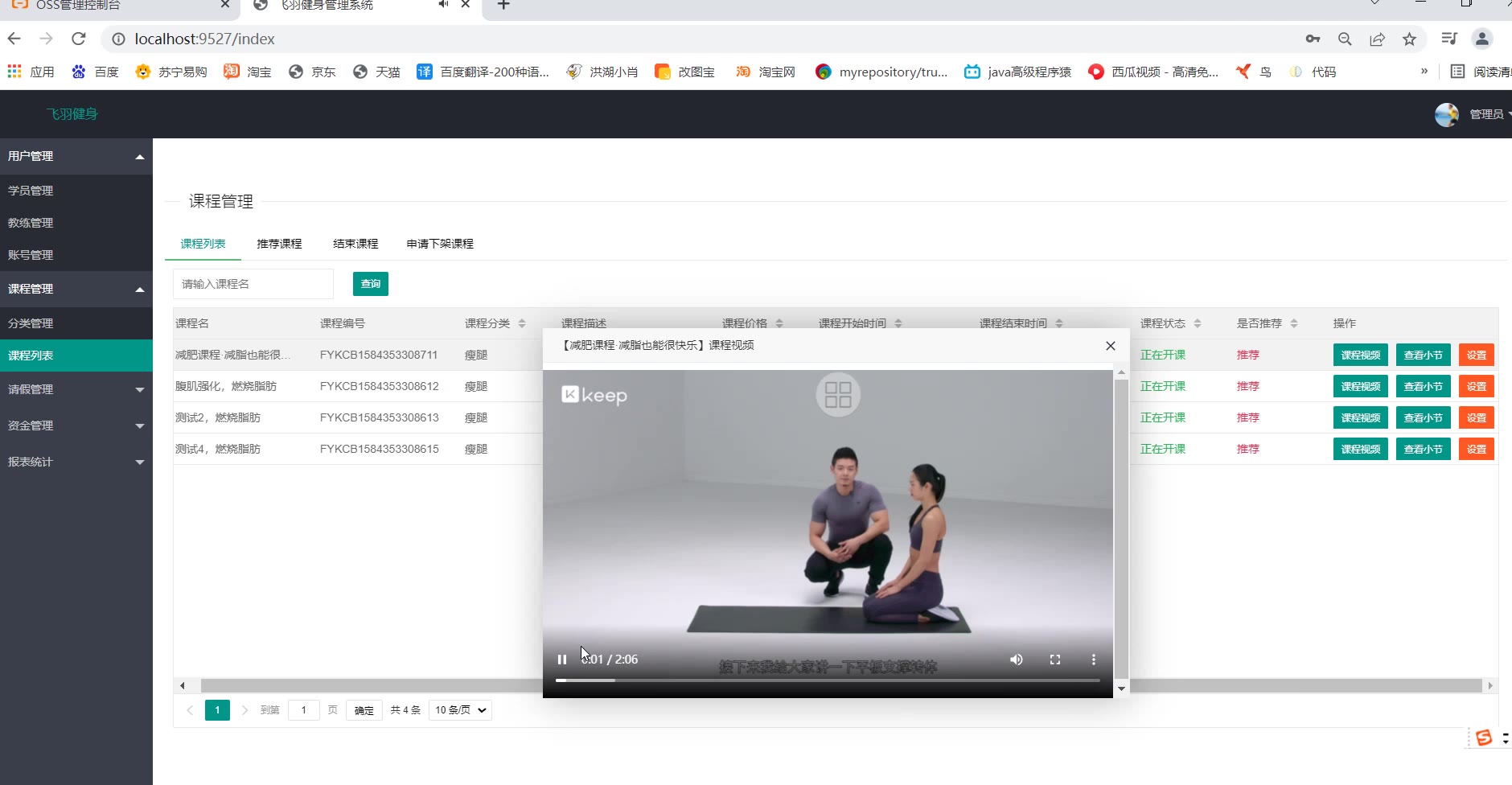1512x785 pixels.
Task: Click the grid icon atop the video
Action: pyautogui.click(x=838, y=395)
